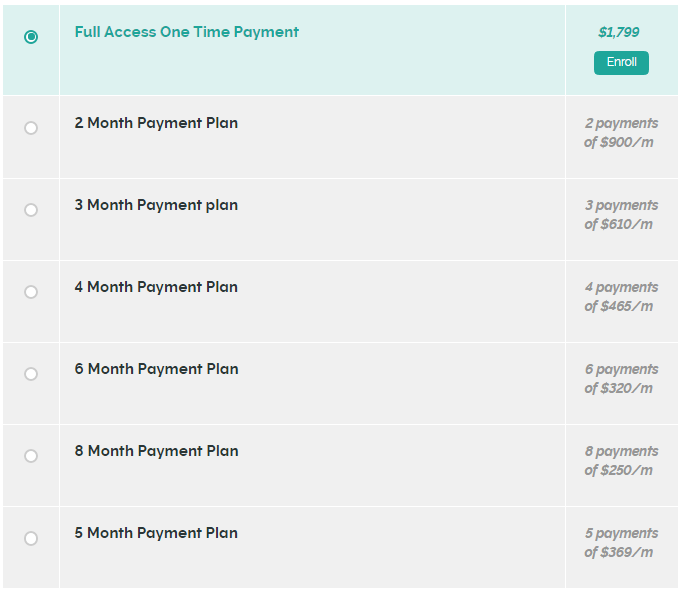Select the 2 Month Payment Plan radio button

(x=31, y=128)
